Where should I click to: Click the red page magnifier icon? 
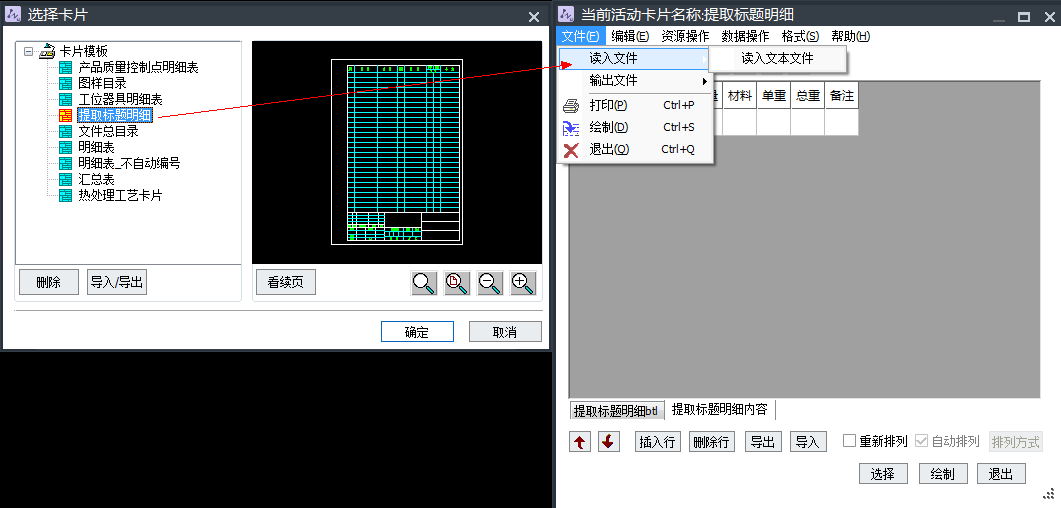[x=457, y=283]
